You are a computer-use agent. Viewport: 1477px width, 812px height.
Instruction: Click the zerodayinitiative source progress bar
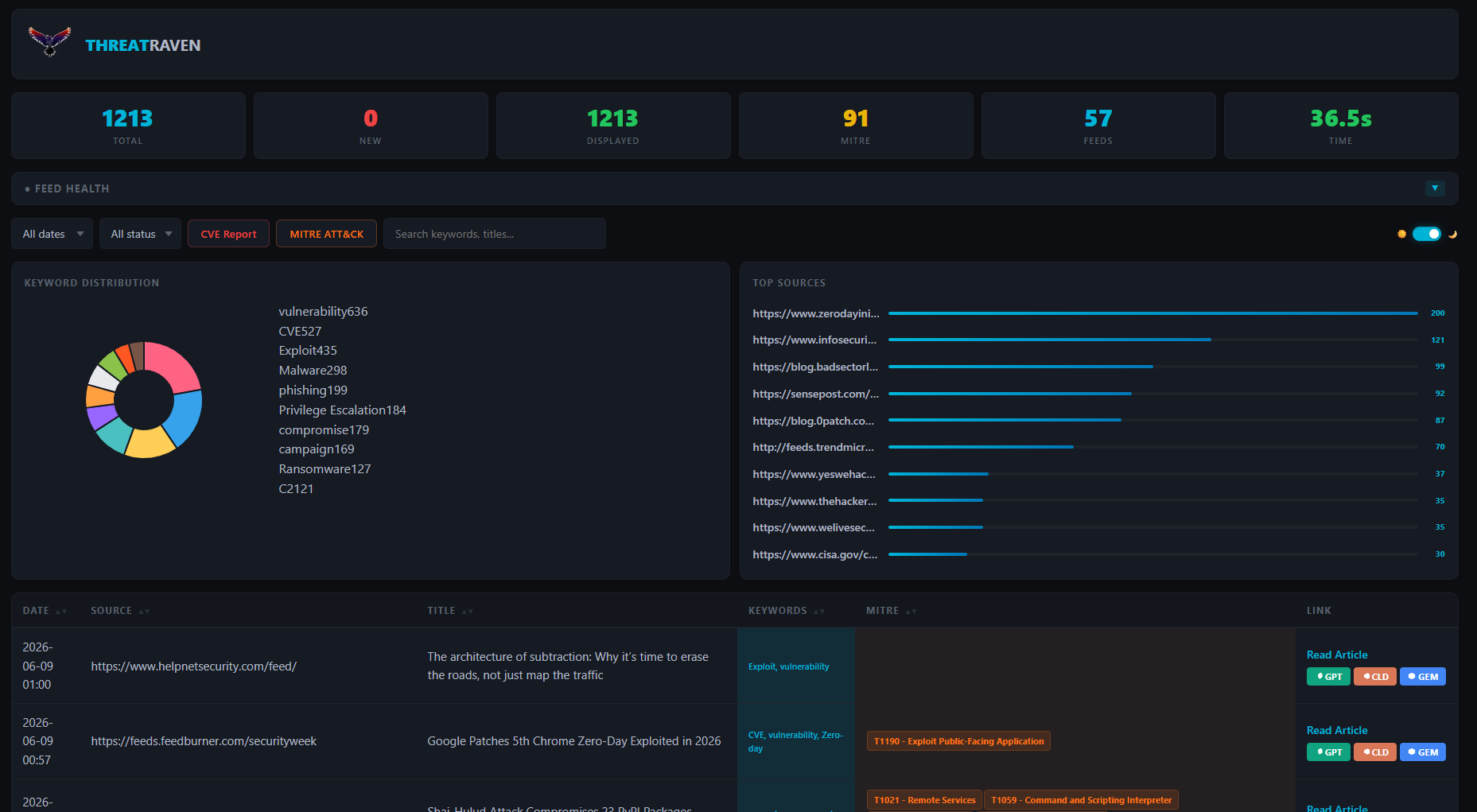click(x=1153, y=313)
